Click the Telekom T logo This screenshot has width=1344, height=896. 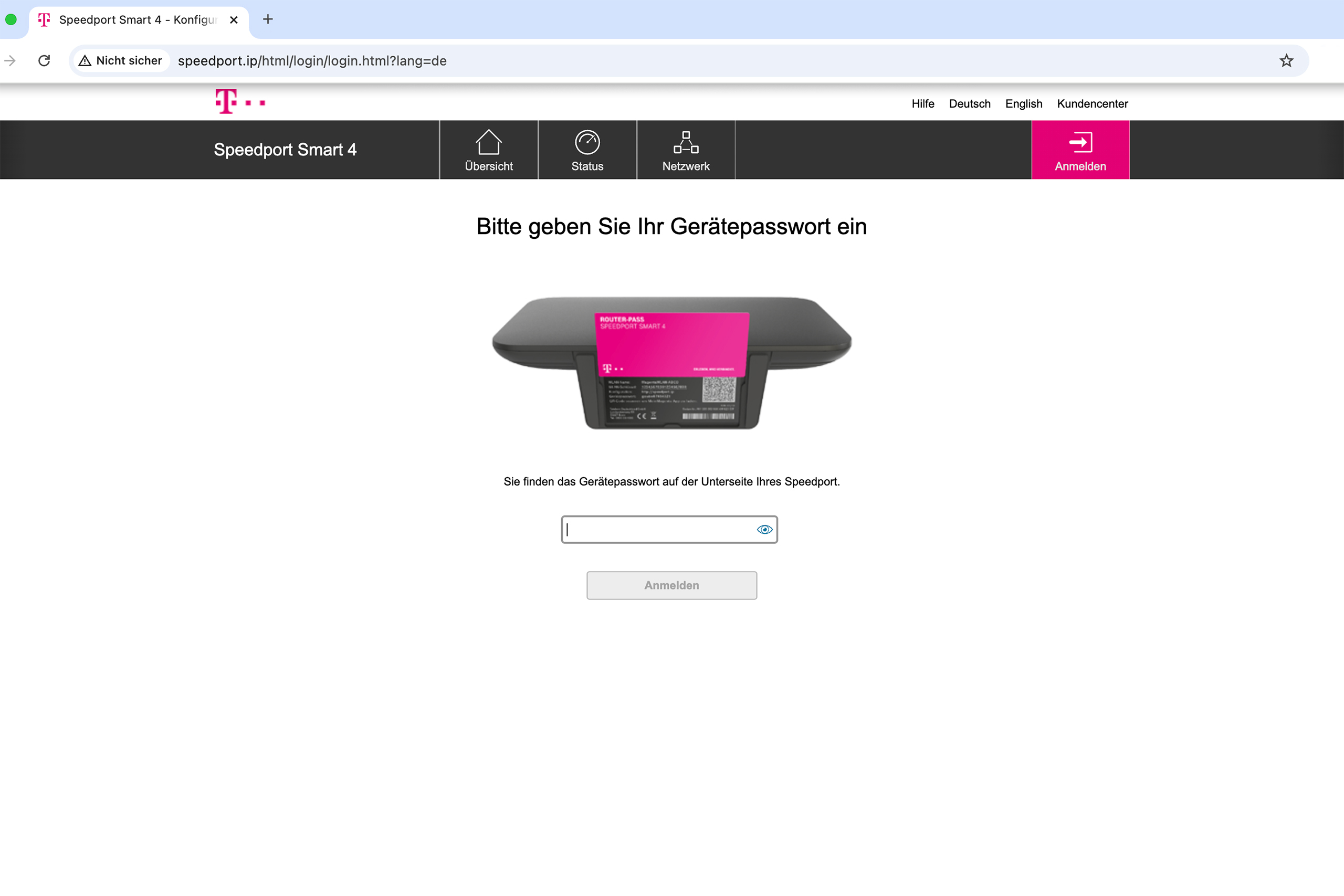[x=239, y=101]
